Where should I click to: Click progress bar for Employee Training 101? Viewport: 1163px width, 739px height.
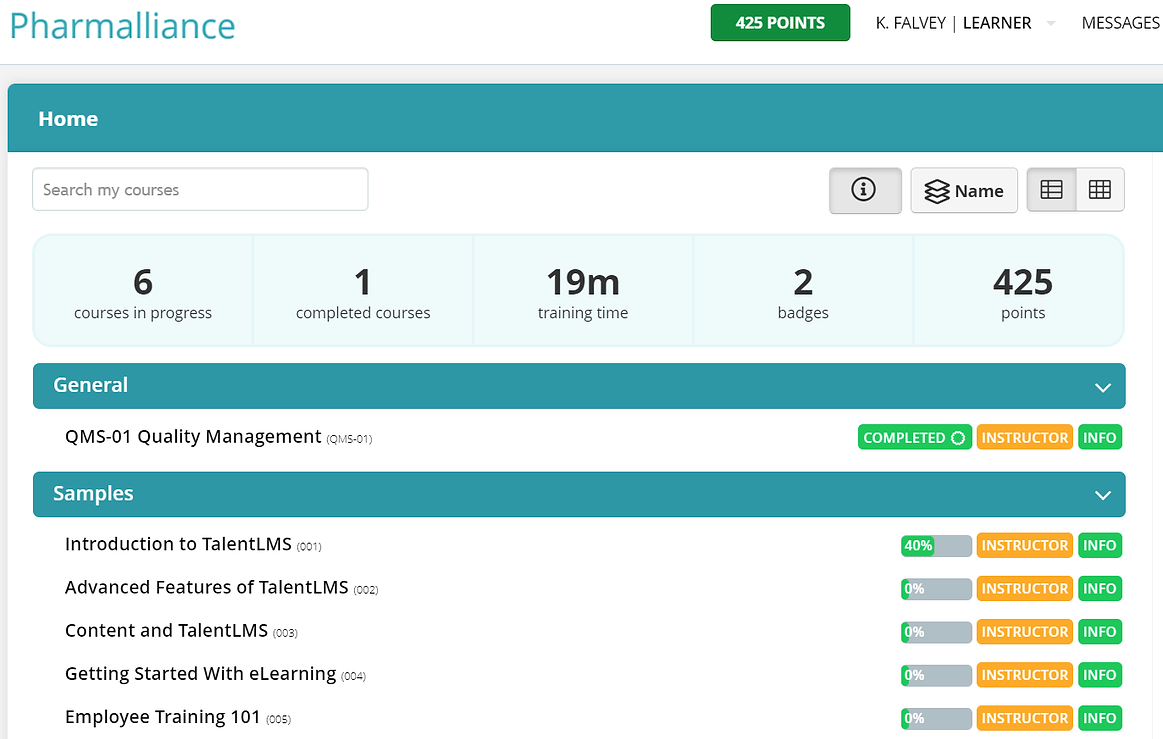pyautogui.click(x=936, y=717)
